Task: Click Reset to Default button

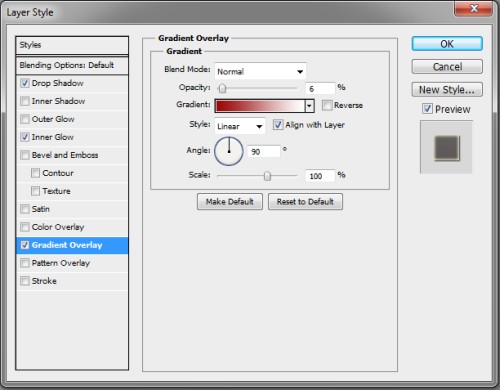Action: coord(305,202)
